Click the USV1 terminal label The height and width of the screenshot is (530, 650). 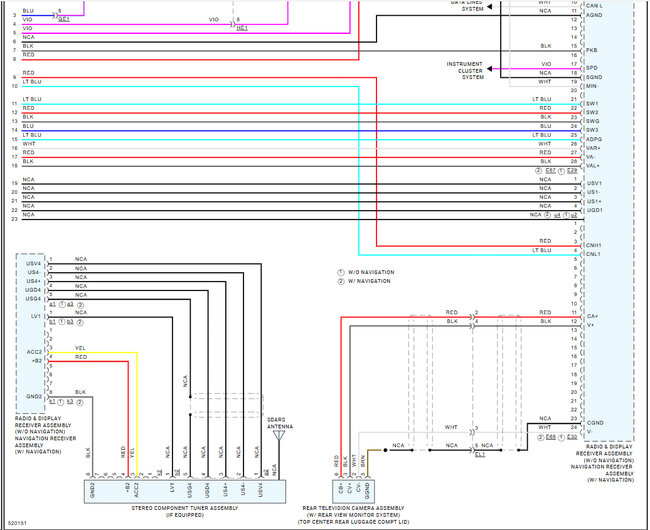594,183
